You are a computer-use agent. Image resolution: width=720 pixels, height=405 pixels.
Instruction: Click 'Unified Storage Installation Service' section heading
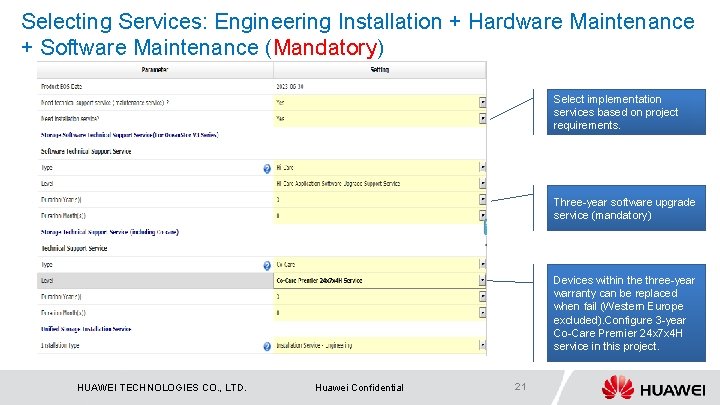86,329
